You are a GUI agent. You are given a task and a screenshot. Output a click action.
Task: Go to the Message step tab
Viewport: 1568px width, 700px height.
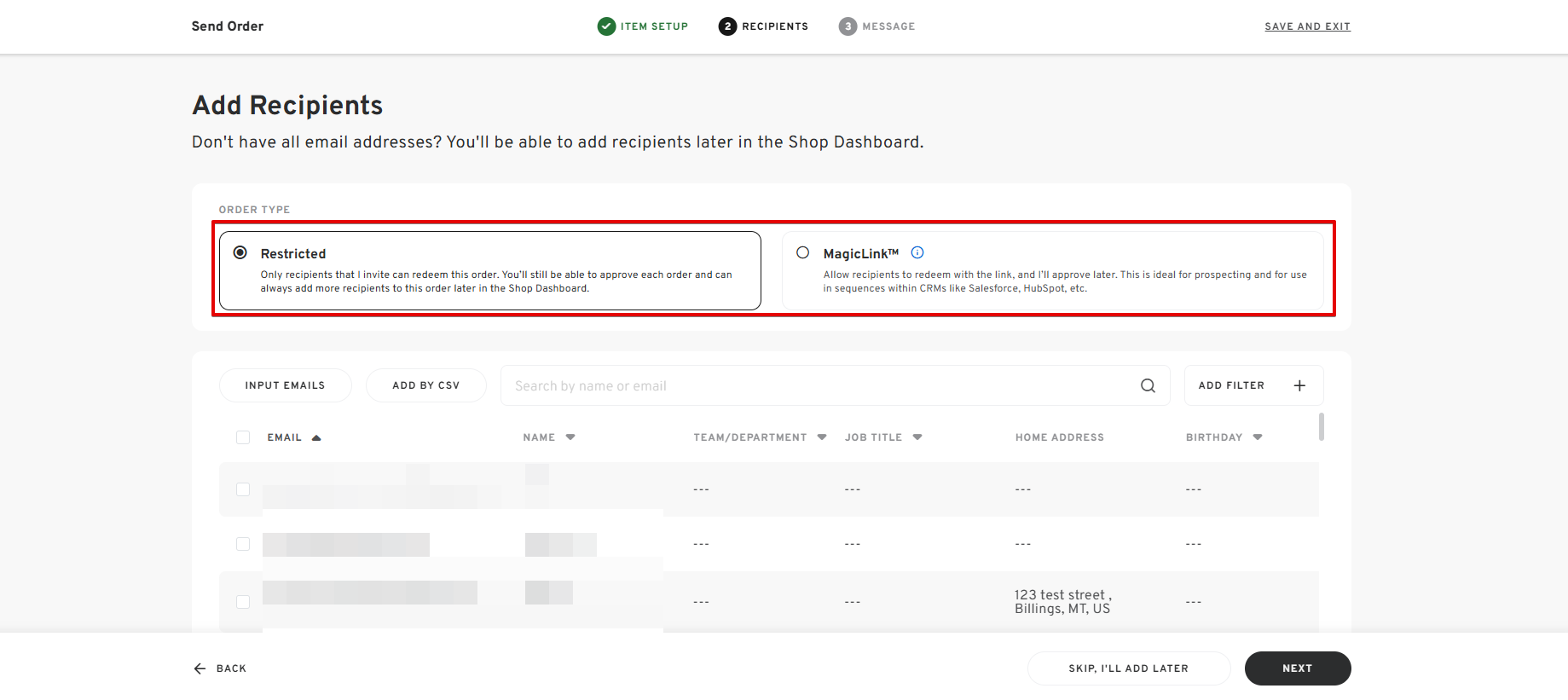[x=888, y=26]
